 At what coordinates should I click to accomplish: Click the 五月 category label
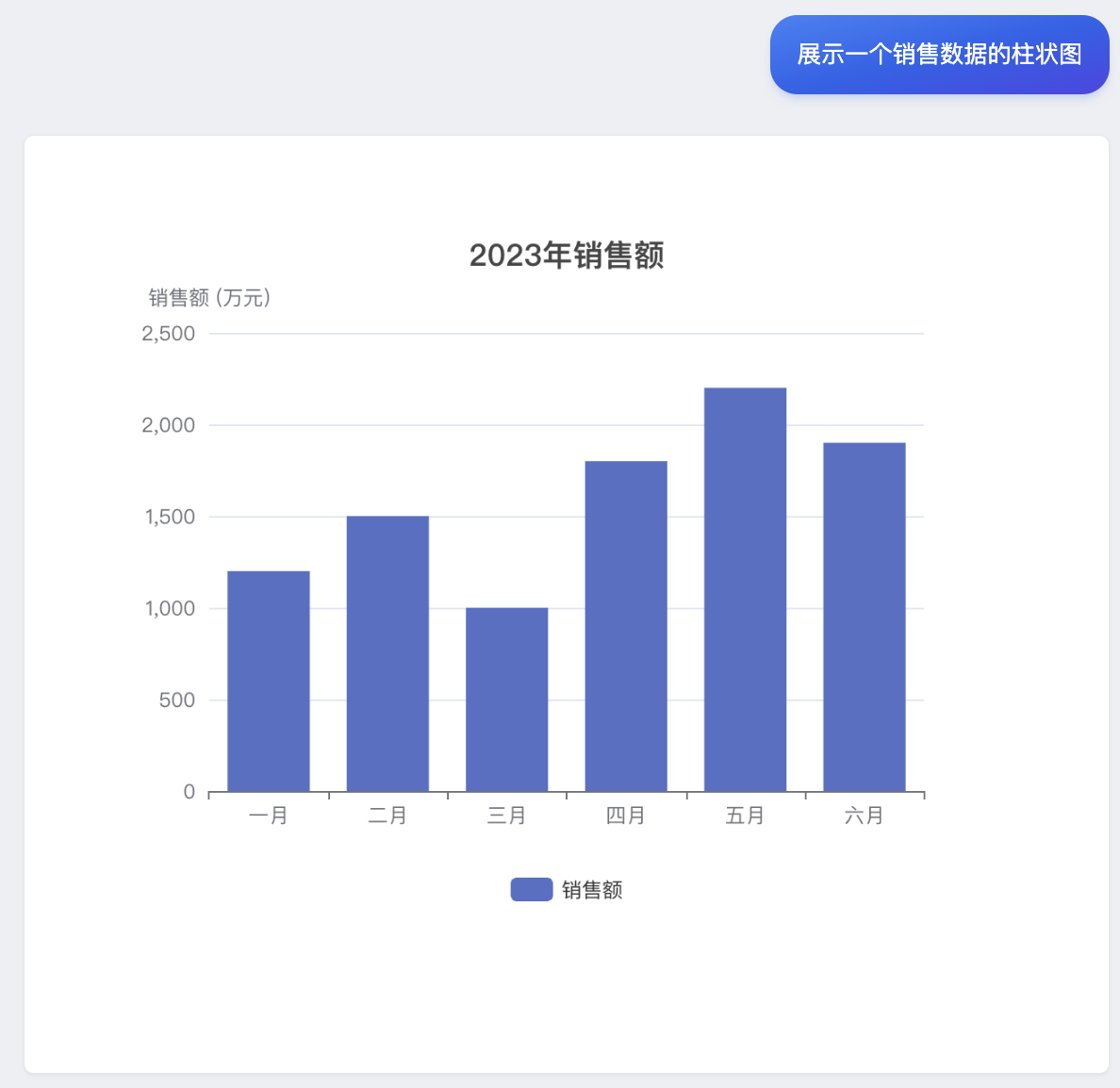[745, 816]
